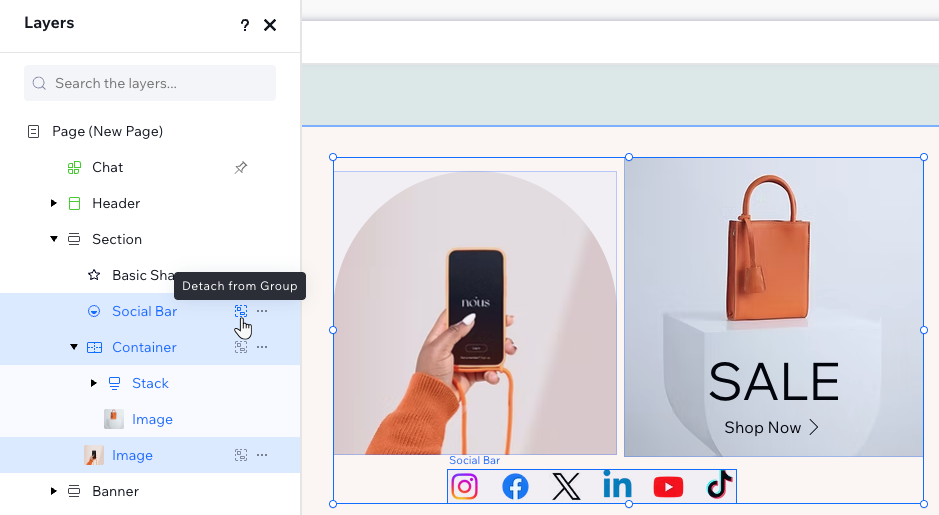Select the orange handbag image on canvas

click(x=774, y=307)
